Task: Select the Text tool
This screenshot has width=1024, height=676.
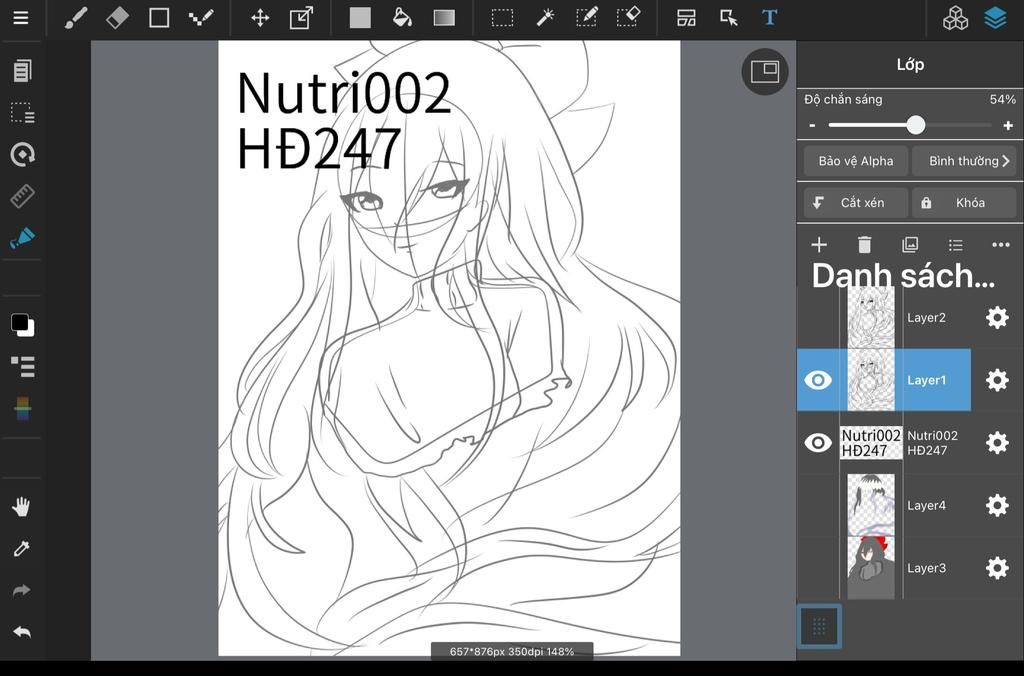Action: (769, 18)
